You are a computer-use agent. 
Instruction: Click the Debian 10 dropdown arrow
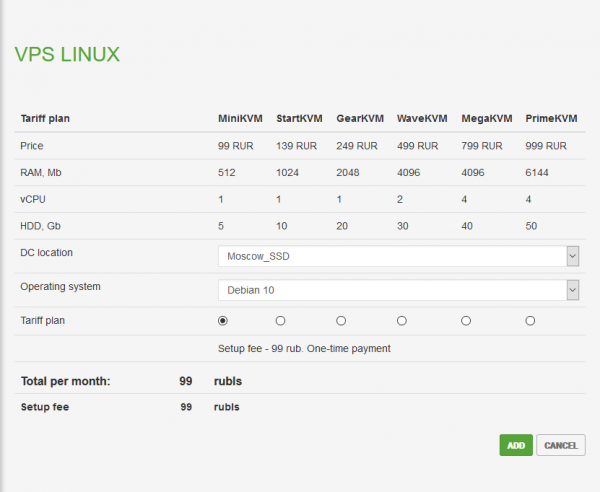[572, 290]
